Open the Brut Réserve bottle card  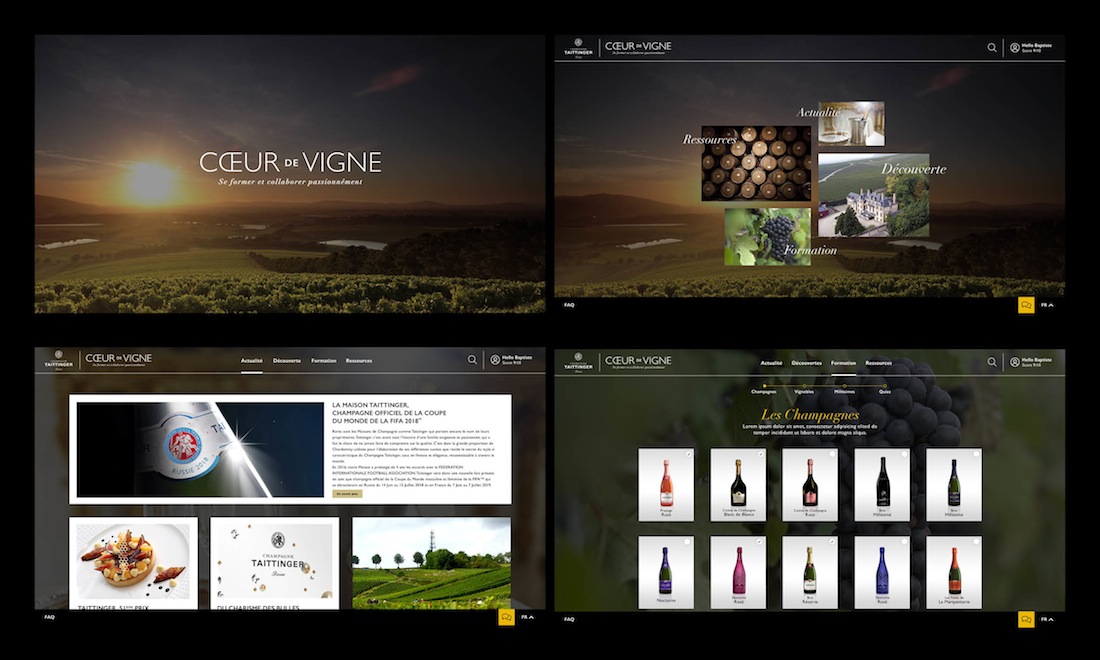pyautogui.click(x=810, y=572)
